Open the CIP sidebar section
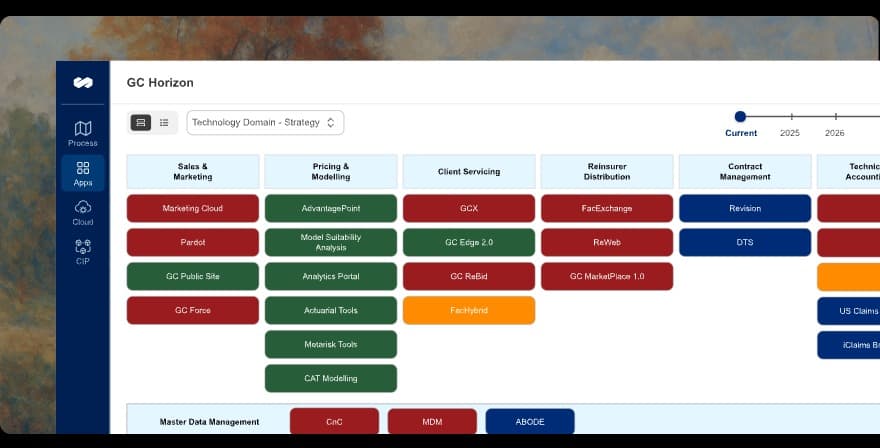The image size is (880, 448). point(83,252)
